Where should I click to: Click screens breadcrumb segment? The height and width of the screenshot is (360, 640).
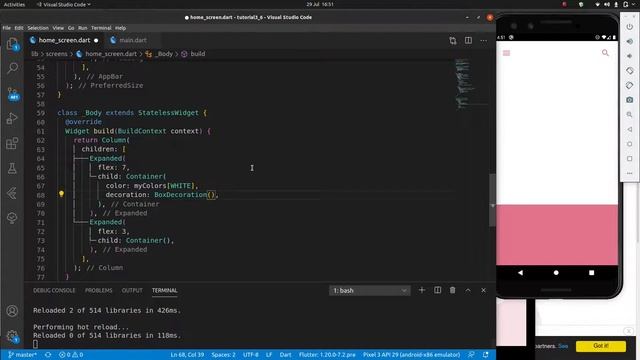click(x=56, y=54)
